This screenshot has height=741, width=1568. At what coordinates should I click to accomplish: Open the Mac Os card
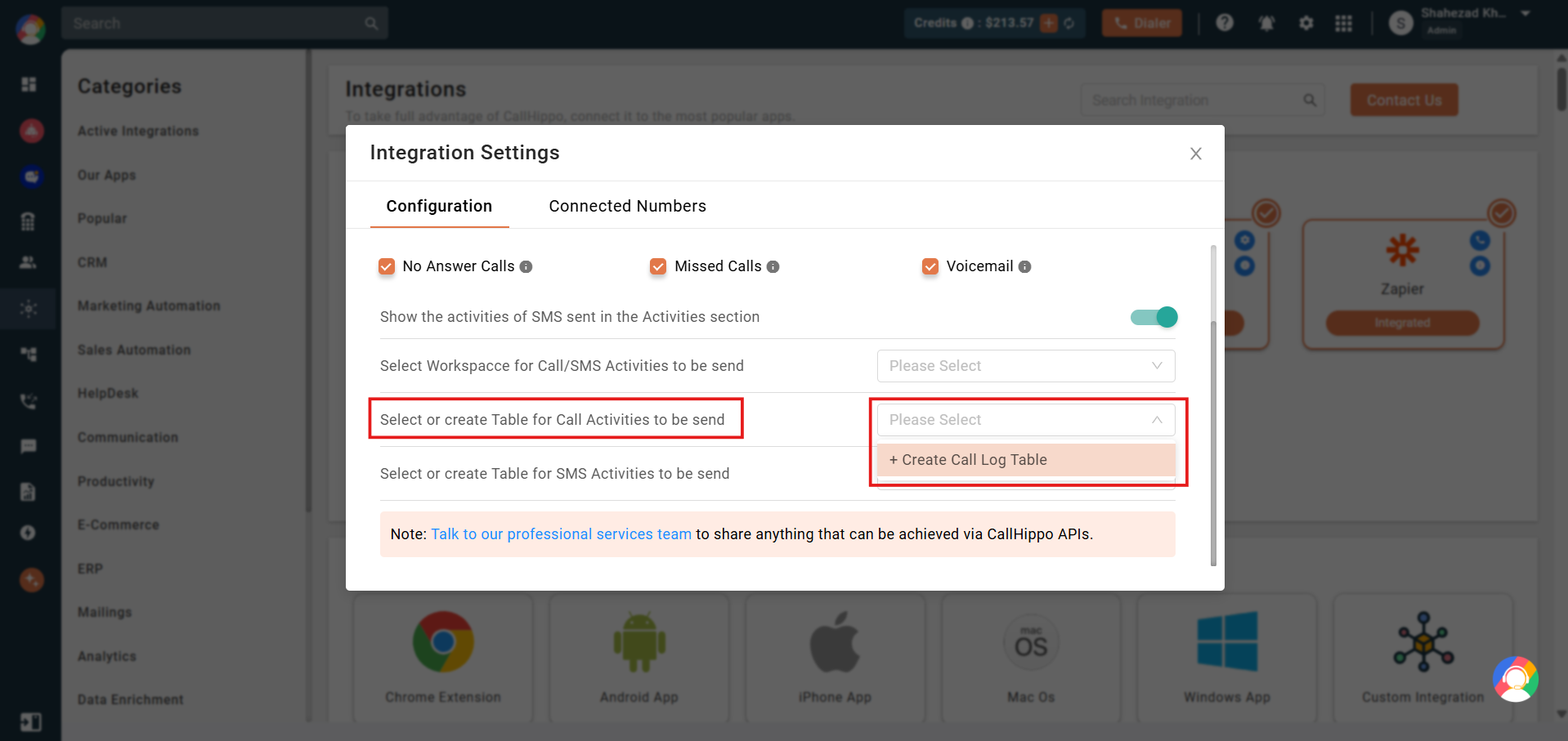point(1031,658)
